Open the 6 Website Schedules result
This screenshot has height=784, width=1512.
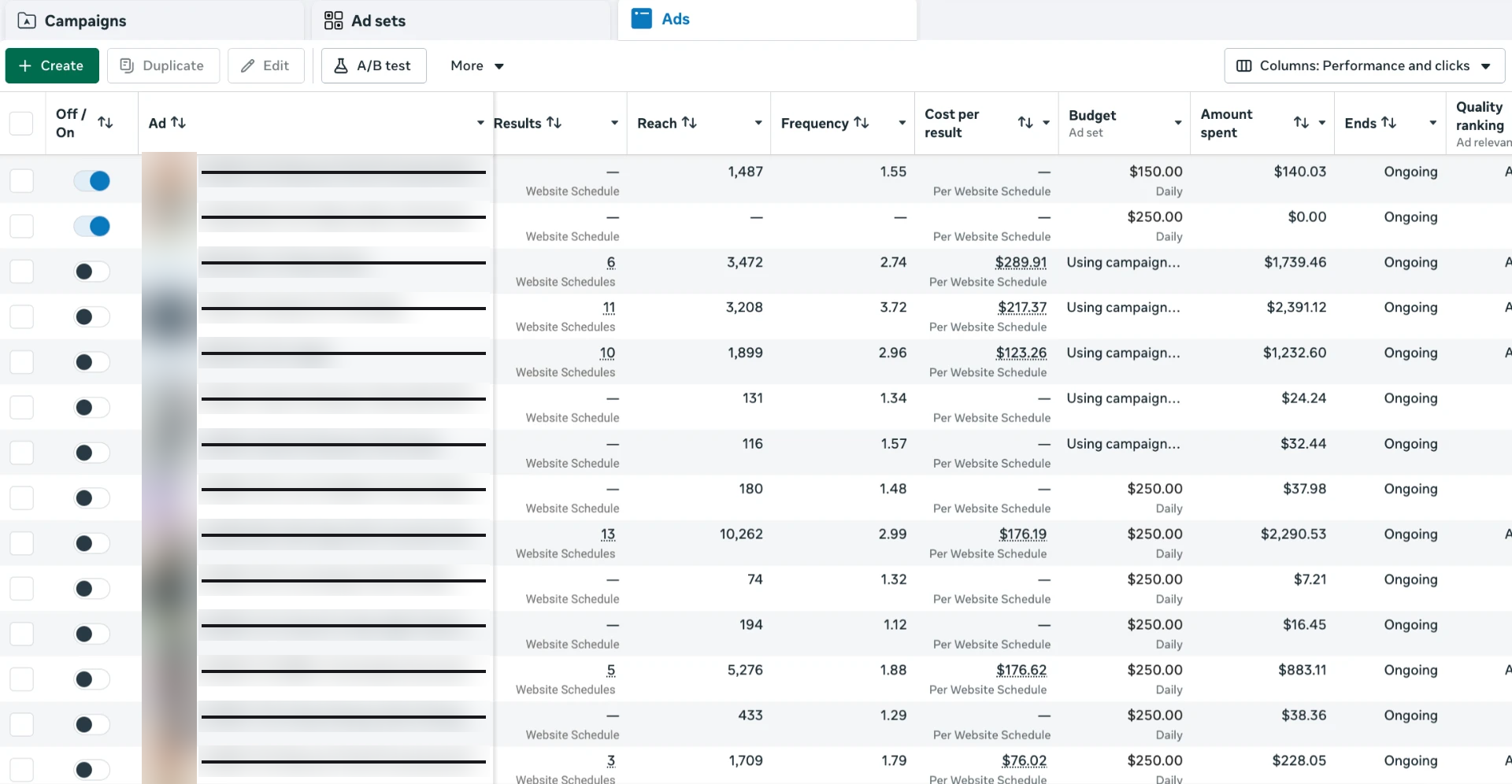coord(611,262)
